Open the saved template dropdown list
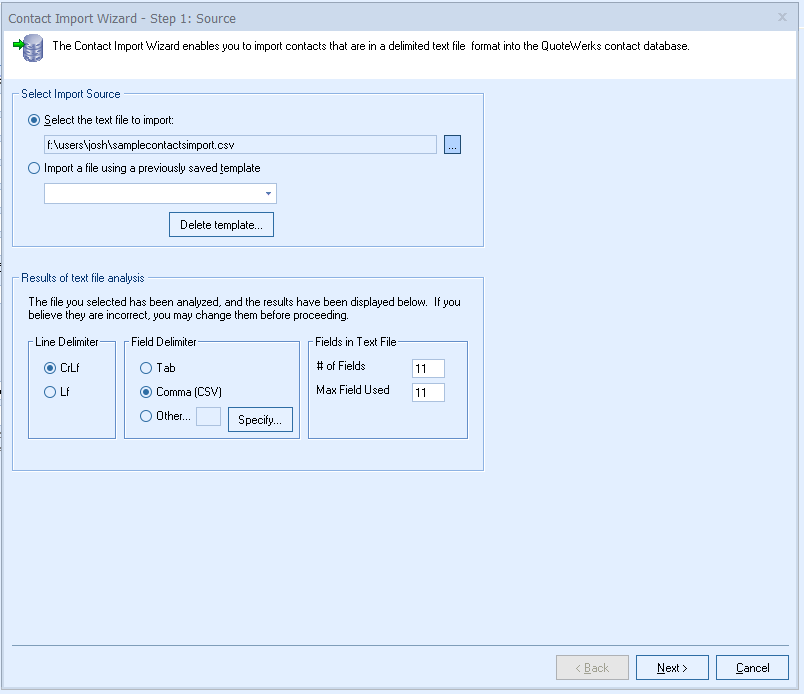 click(268, 194)
